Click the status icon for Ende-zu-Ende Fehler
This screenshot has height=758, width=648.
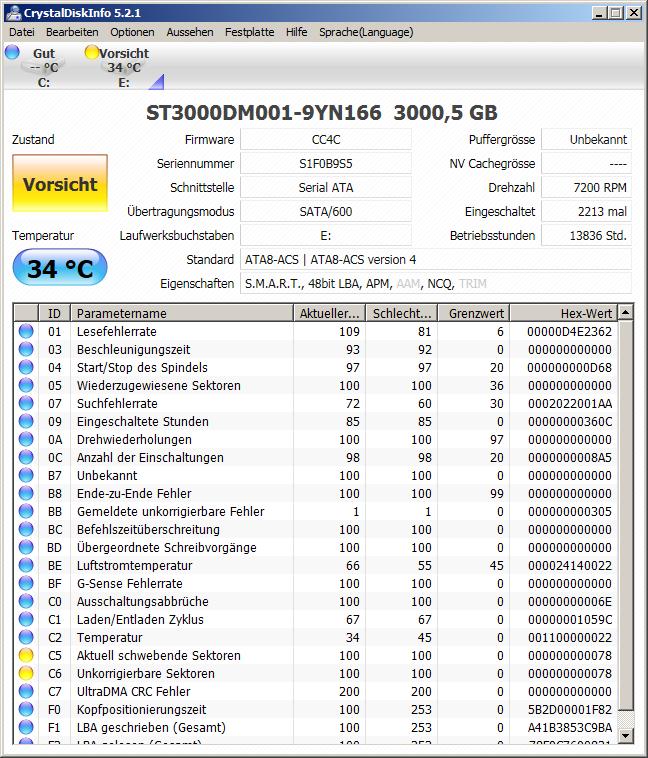click(x=26, y=493)
